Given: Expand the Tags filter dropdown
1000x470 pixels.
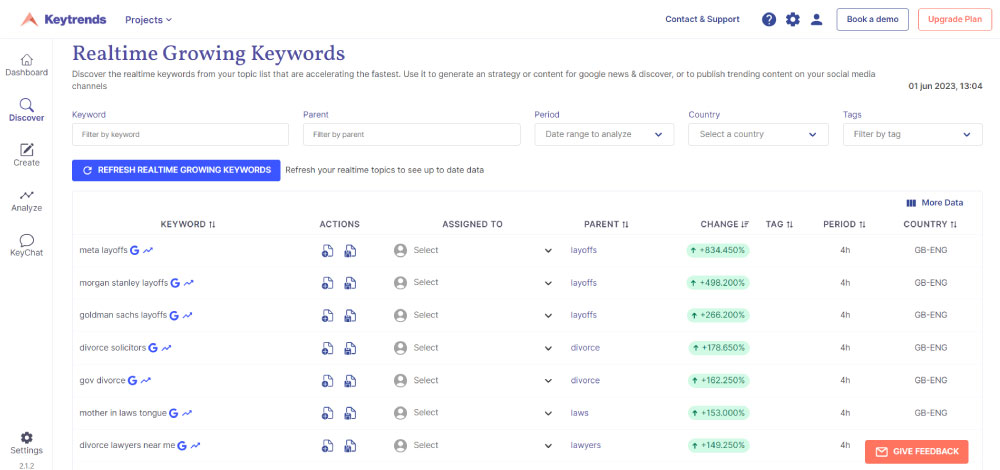Looking at the screenshot, I should (x=912, y=134).
